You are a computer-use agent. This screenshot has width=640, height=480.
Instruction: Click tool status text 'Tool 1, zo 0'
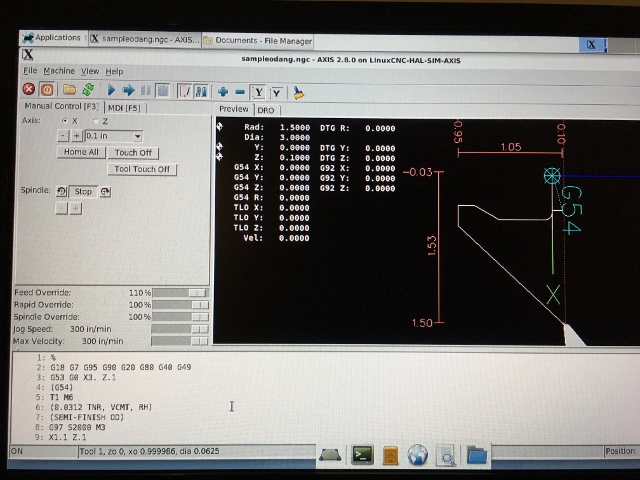149,451
